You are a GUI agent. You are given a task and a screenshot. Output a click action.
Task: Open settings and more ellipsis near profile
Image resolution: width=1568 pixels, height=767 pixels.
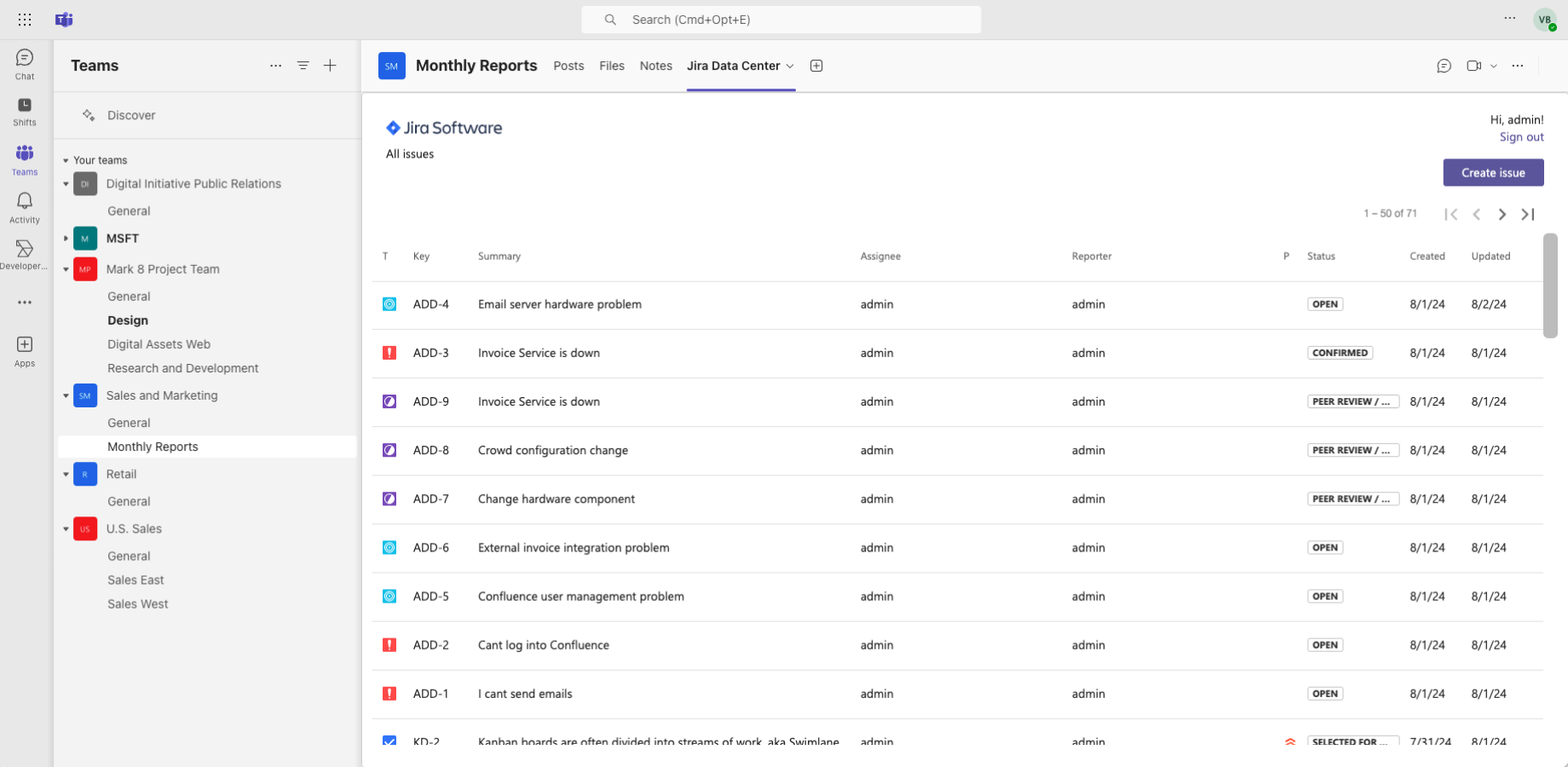[x=1510, y=18]
